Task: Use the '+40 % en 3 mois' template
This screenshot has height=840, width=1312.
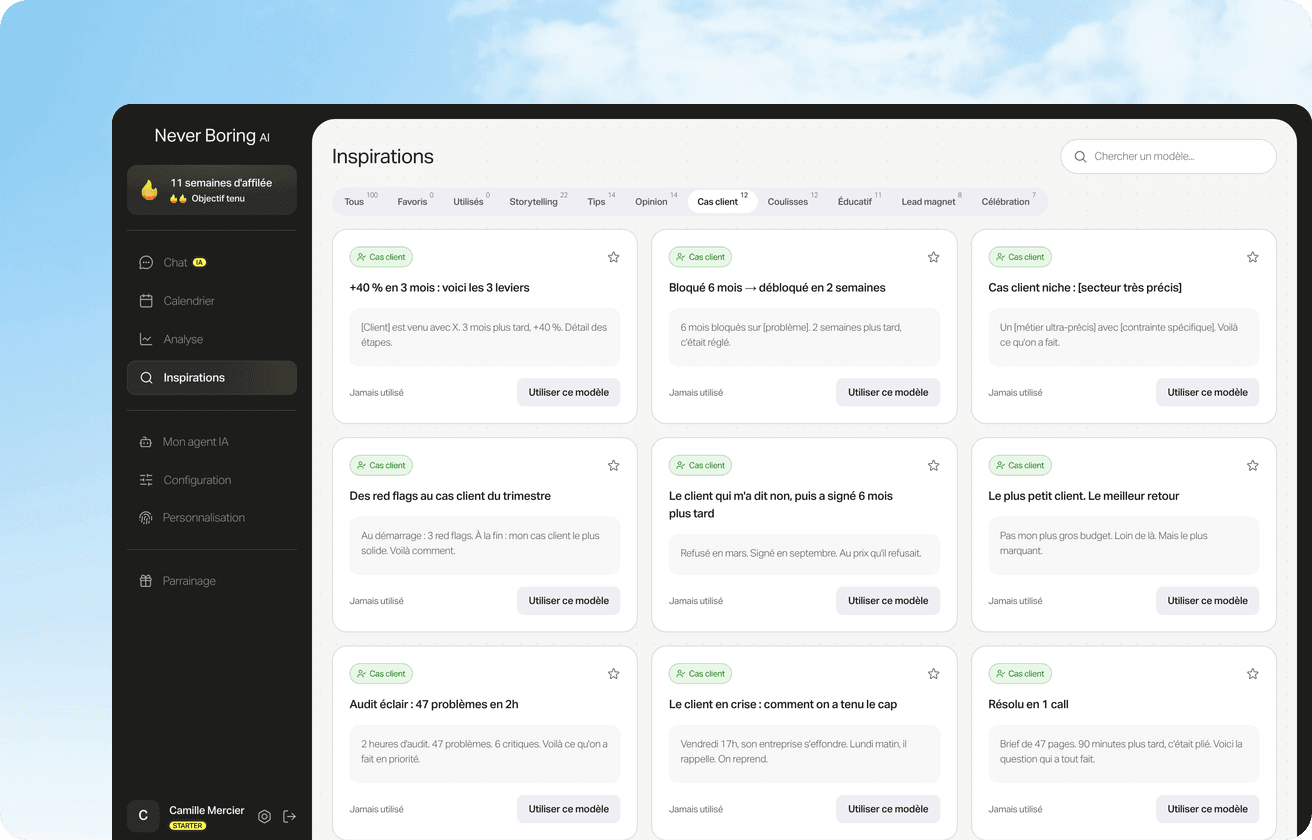Action: [x=569, y=392]
